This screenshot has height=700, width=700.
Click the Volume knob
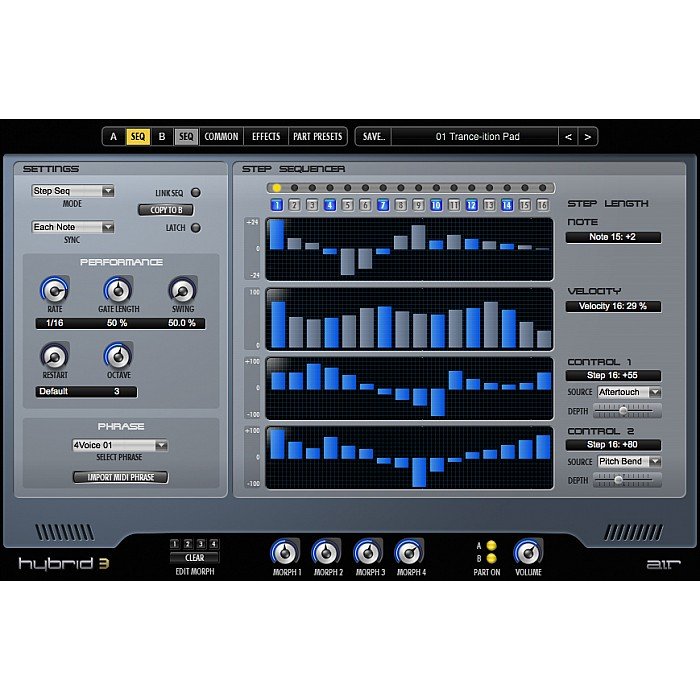(528, 552)
